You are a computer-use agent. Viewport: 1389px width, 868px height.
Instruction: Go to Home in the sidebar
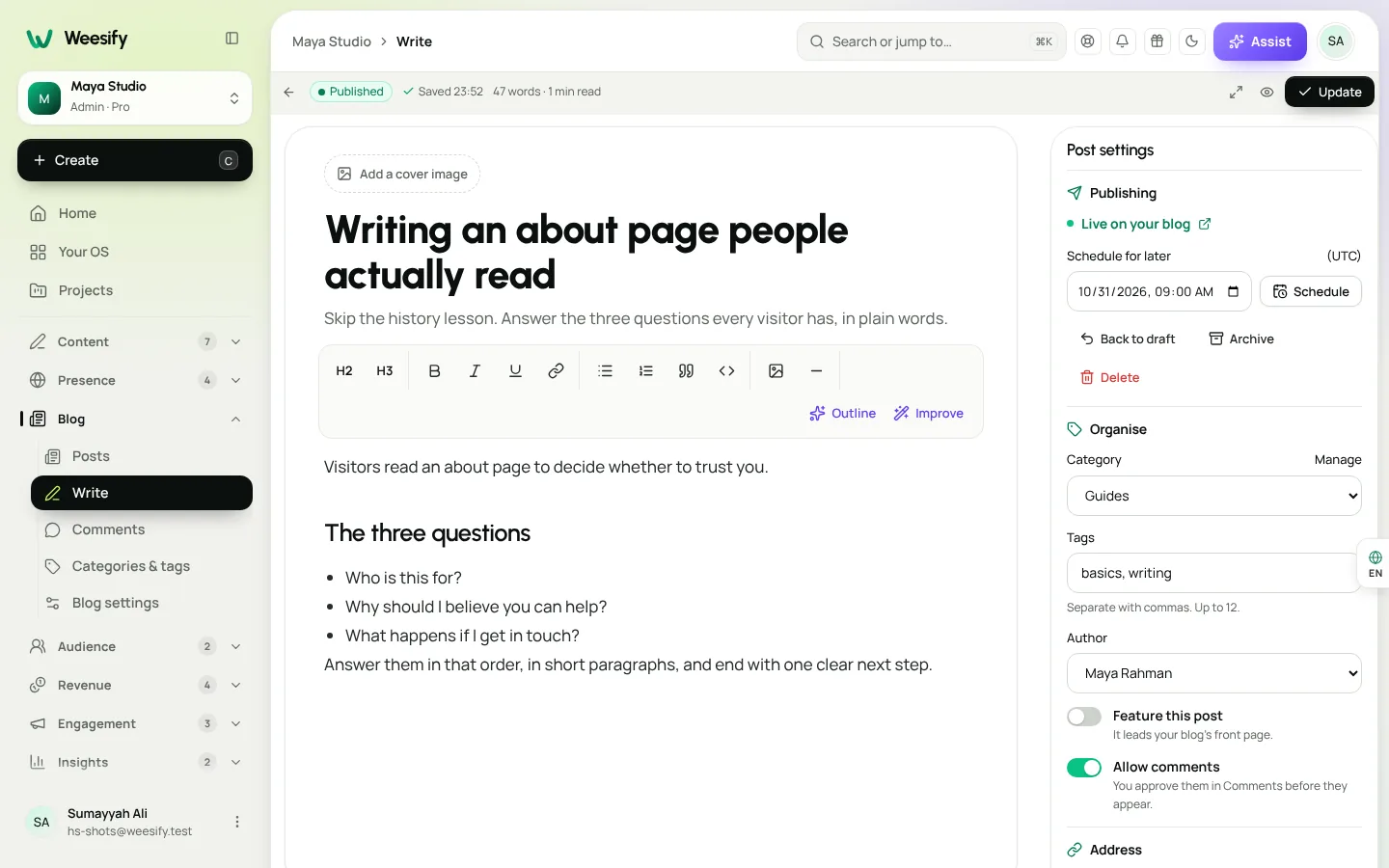135,213
